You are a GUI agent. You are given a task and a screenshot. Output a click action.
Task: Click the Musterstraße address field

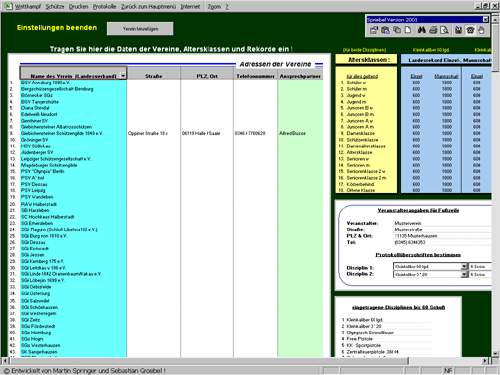(x=442, y=229)
